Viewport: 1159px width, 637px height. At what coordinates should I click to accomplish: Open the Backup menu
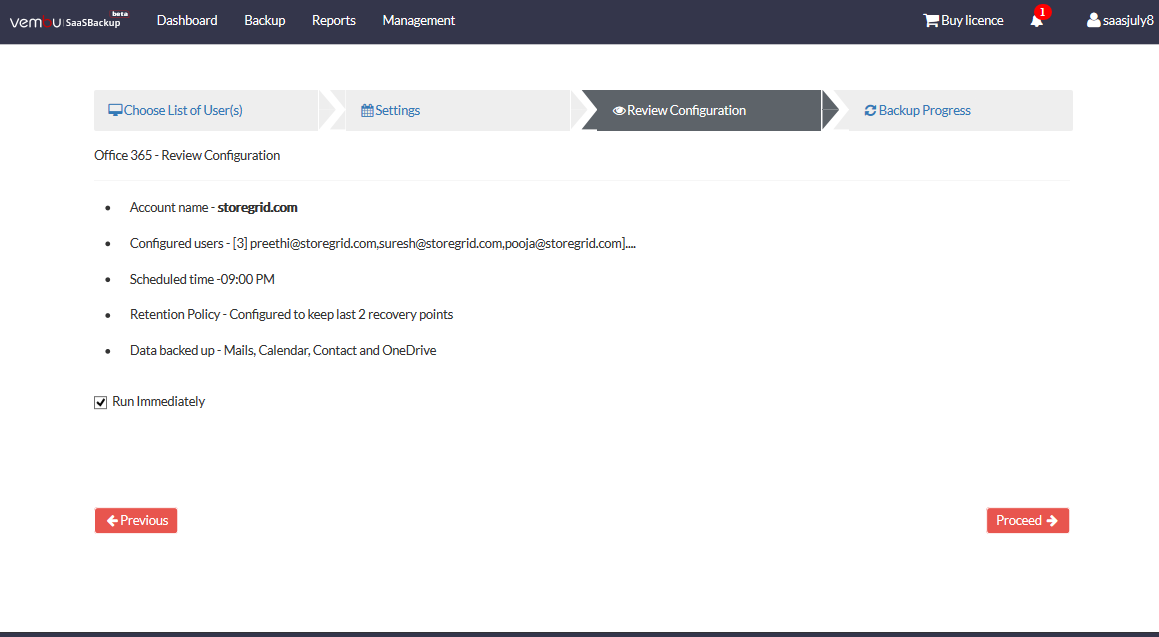pos(265,21)
